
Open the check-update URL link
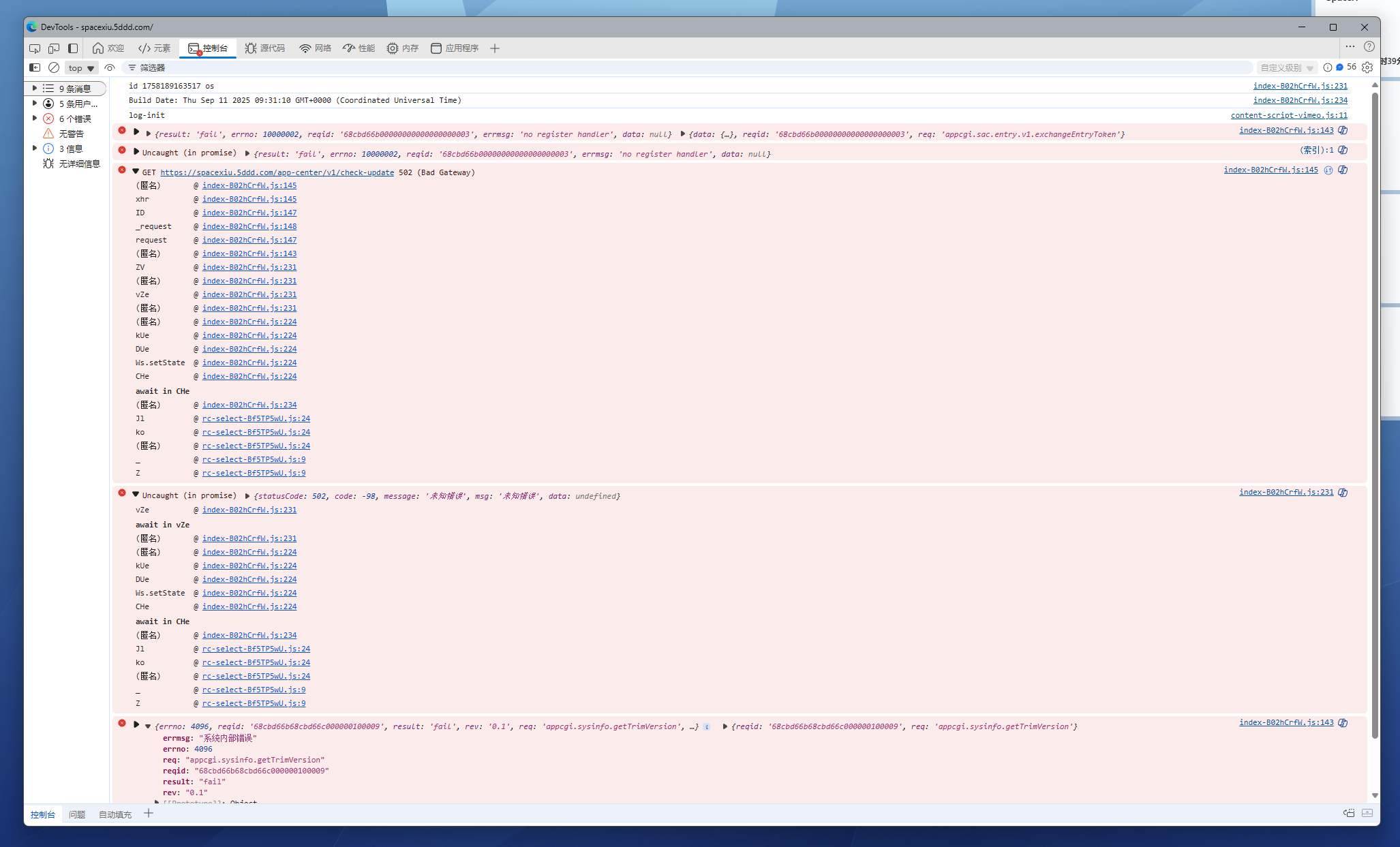click(277, 172)
